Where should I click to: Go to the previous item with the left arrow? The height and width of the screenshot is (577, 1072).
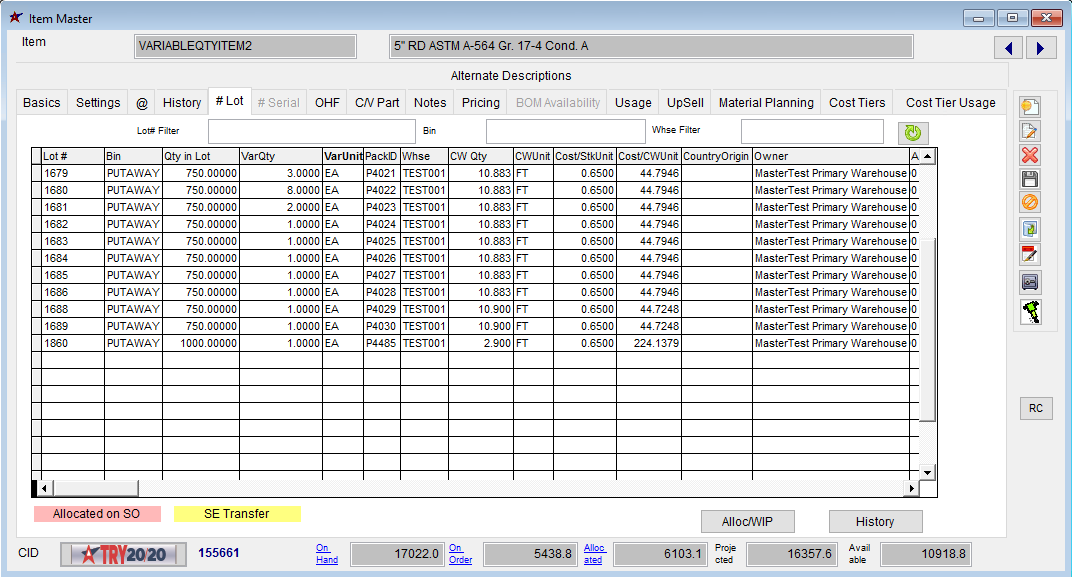point(1008,48)
